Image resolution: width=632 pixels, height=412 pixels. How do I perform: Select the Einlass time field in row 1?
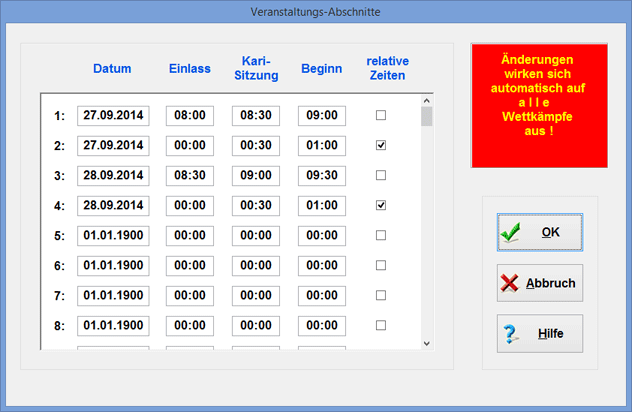190,116
